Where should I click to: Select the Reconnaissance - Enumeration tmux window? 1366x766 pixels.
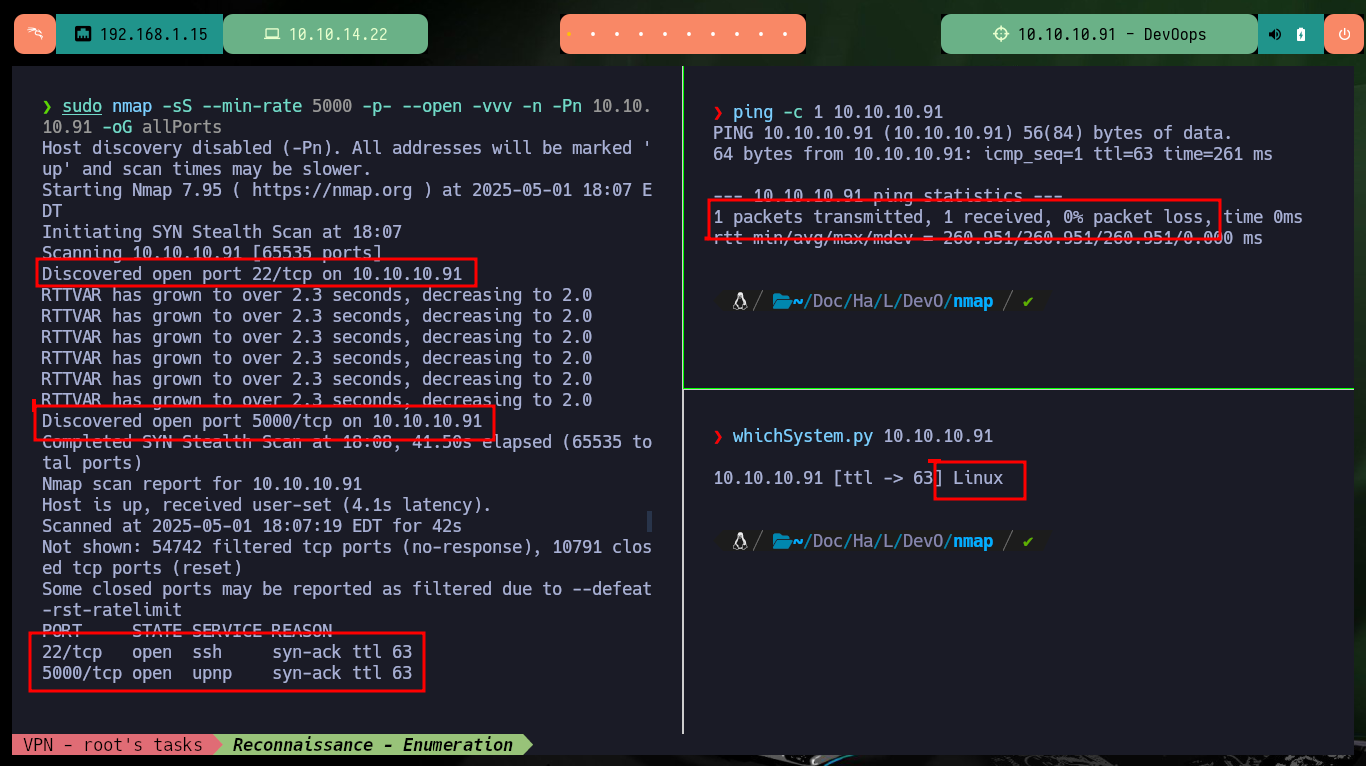[373, 745]
